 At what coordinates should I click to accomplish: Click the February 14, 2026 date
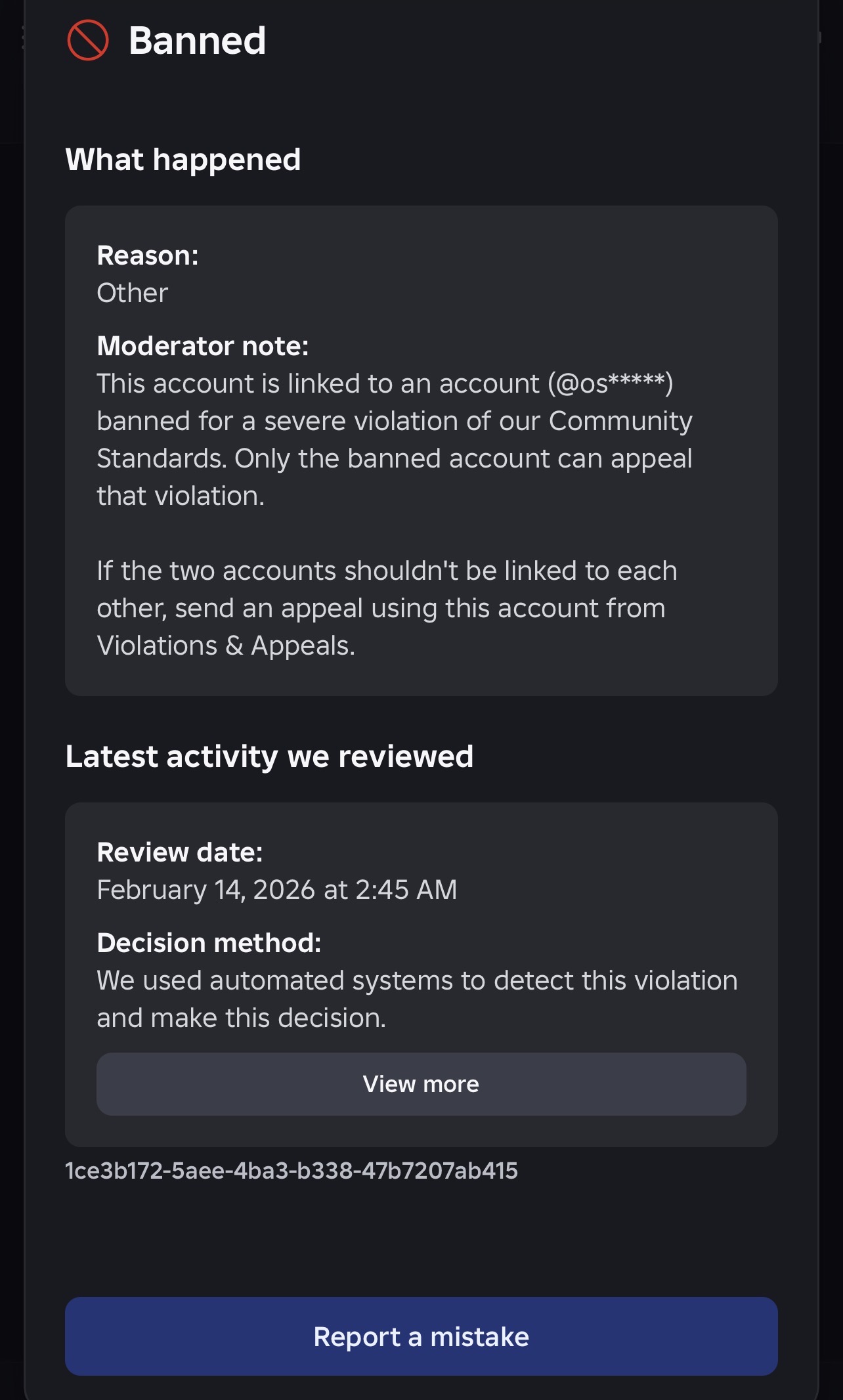coord(276,890)
